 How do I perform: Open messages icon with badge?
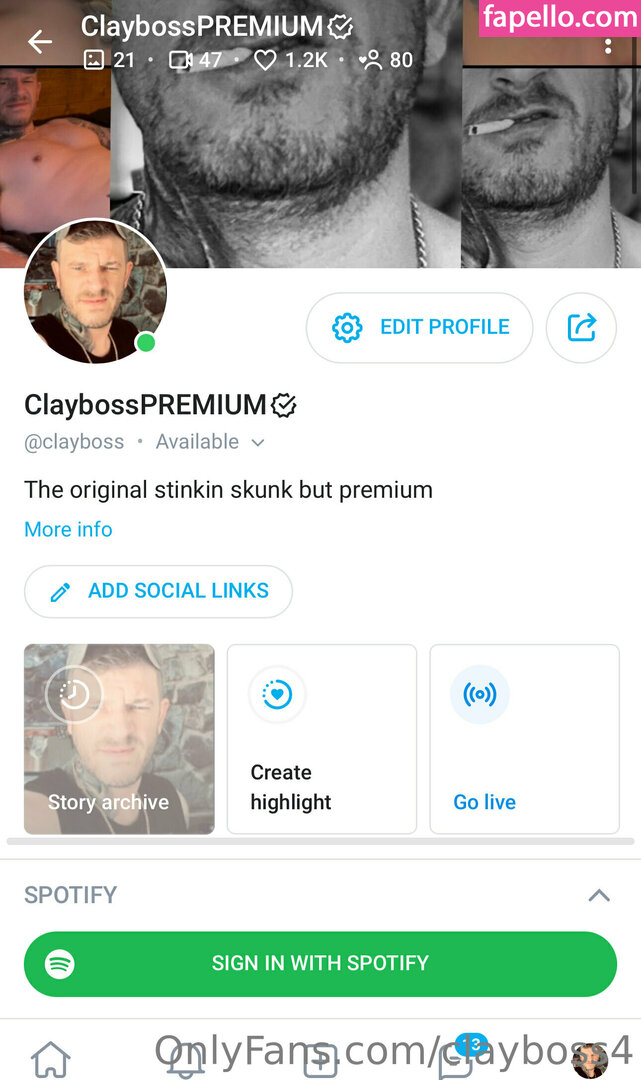[458, 1057]
